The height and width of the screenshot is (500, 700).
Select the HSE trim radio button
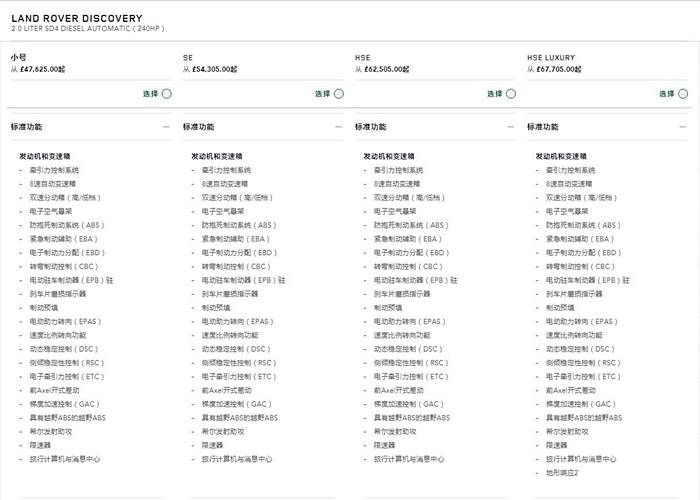(511, 94)
